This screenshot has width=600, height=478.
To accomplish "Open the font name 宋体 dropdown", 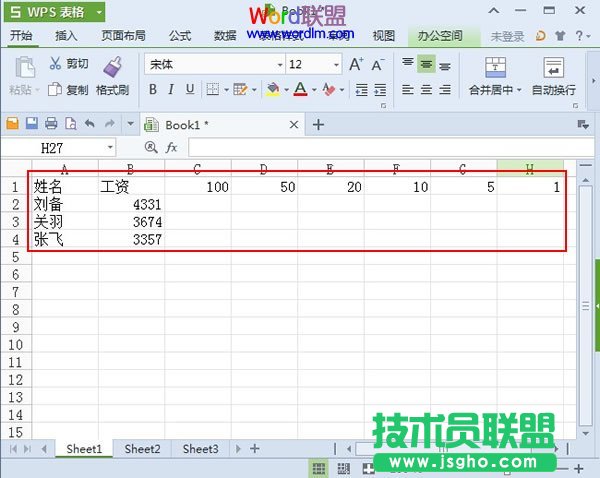I will 280,65.
